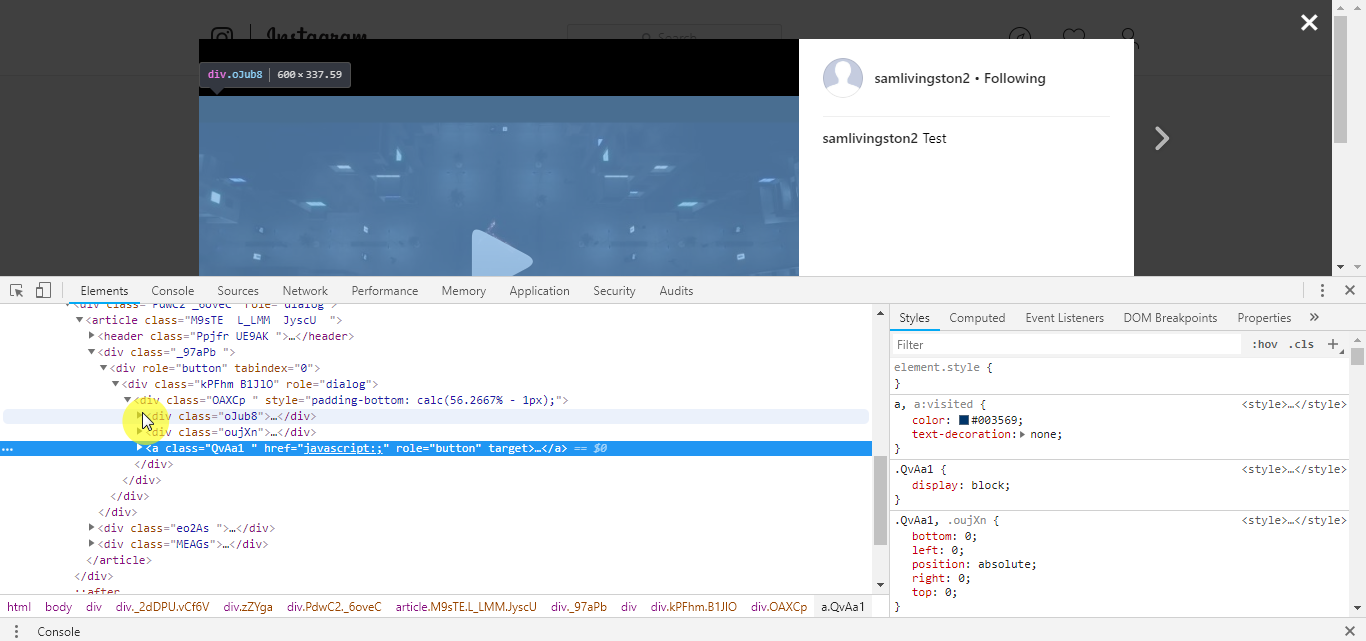Click the #003569 color swatch

point(964,421)
